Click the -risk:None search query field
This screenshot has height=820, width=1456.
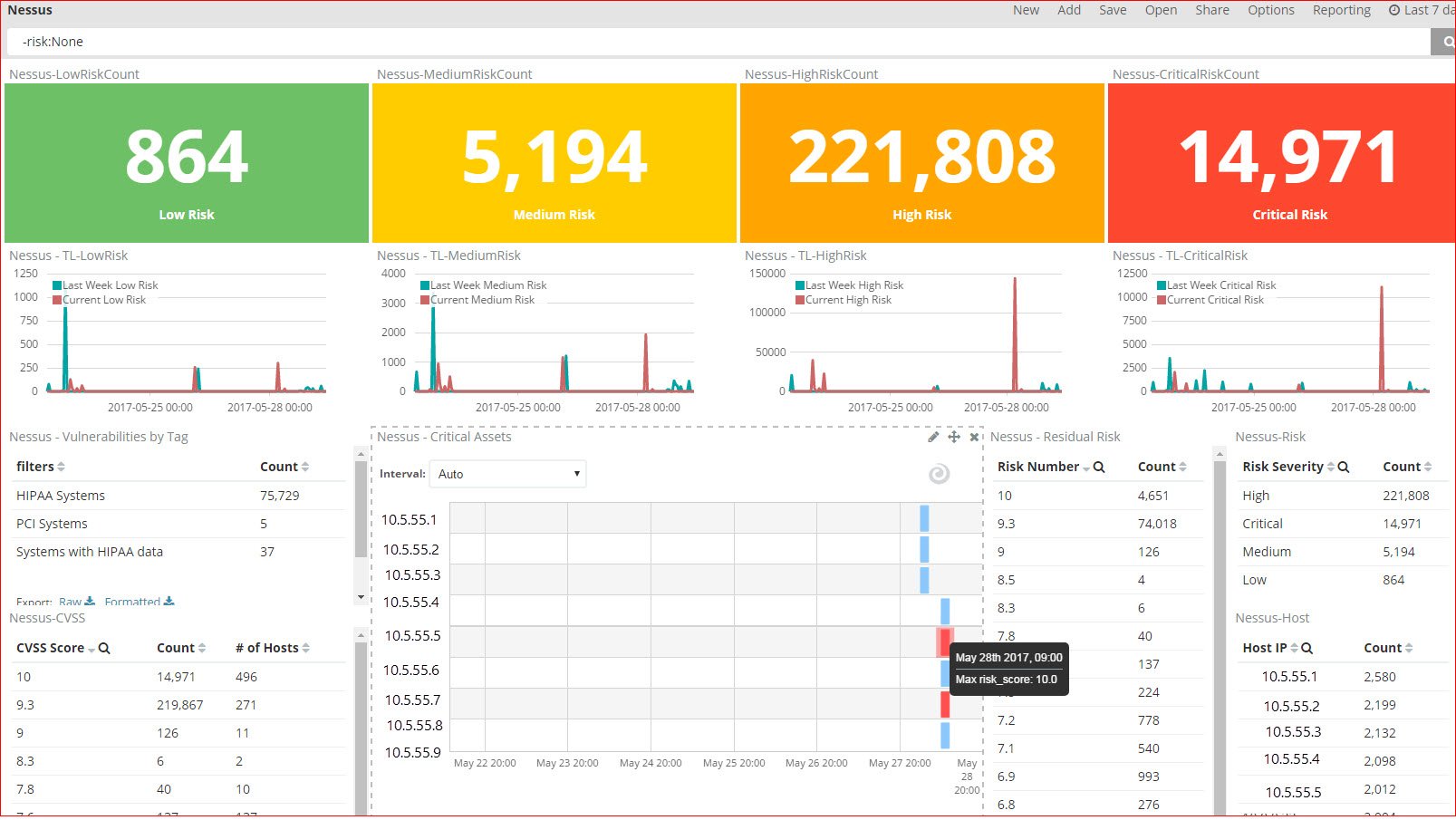pyautogui.click(x=718, y=42)
